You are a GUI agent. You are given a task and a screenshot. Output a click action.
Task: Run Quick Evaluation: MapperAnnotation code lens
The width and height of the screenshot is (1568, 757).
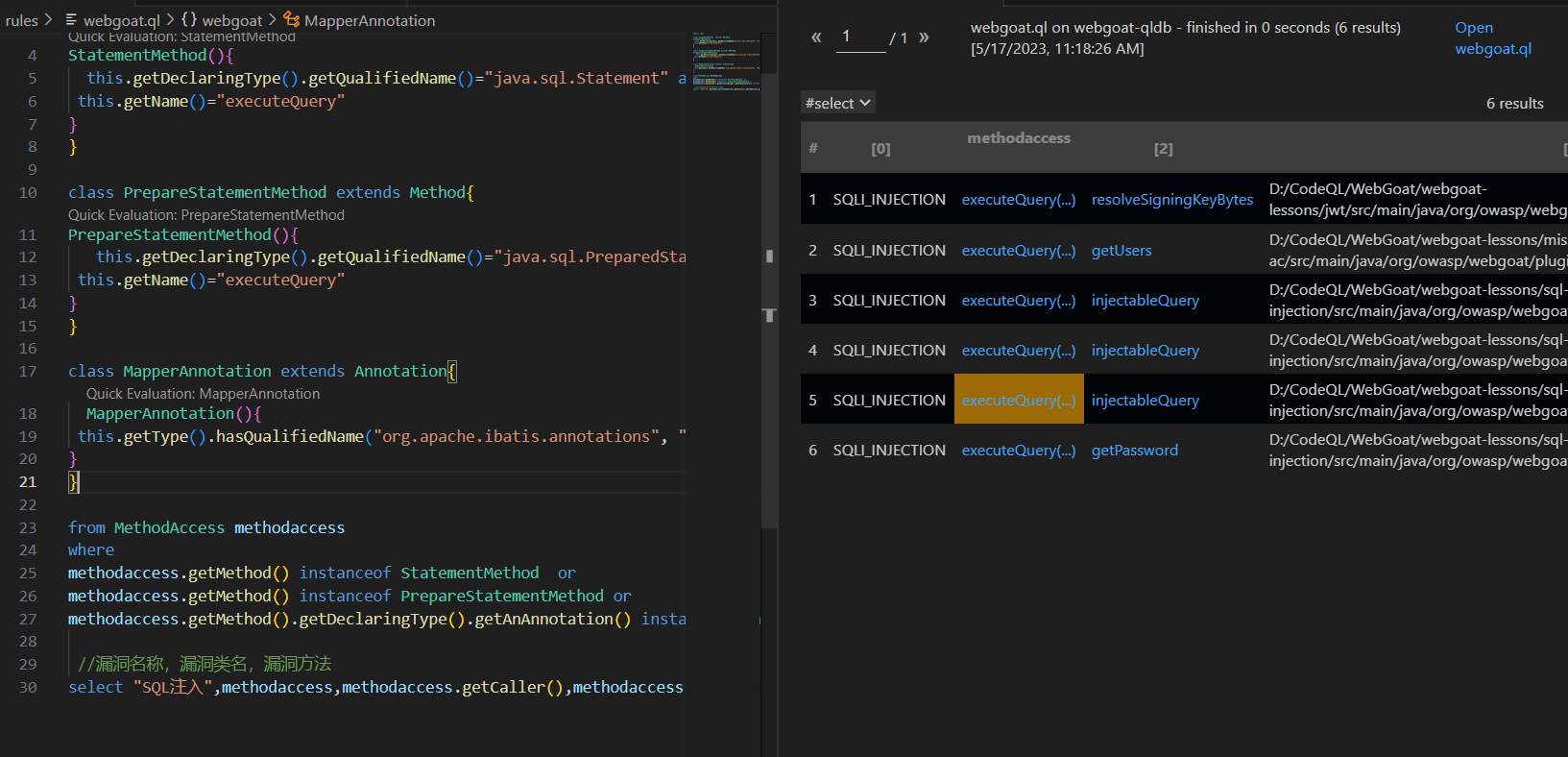tap(203, 394)
